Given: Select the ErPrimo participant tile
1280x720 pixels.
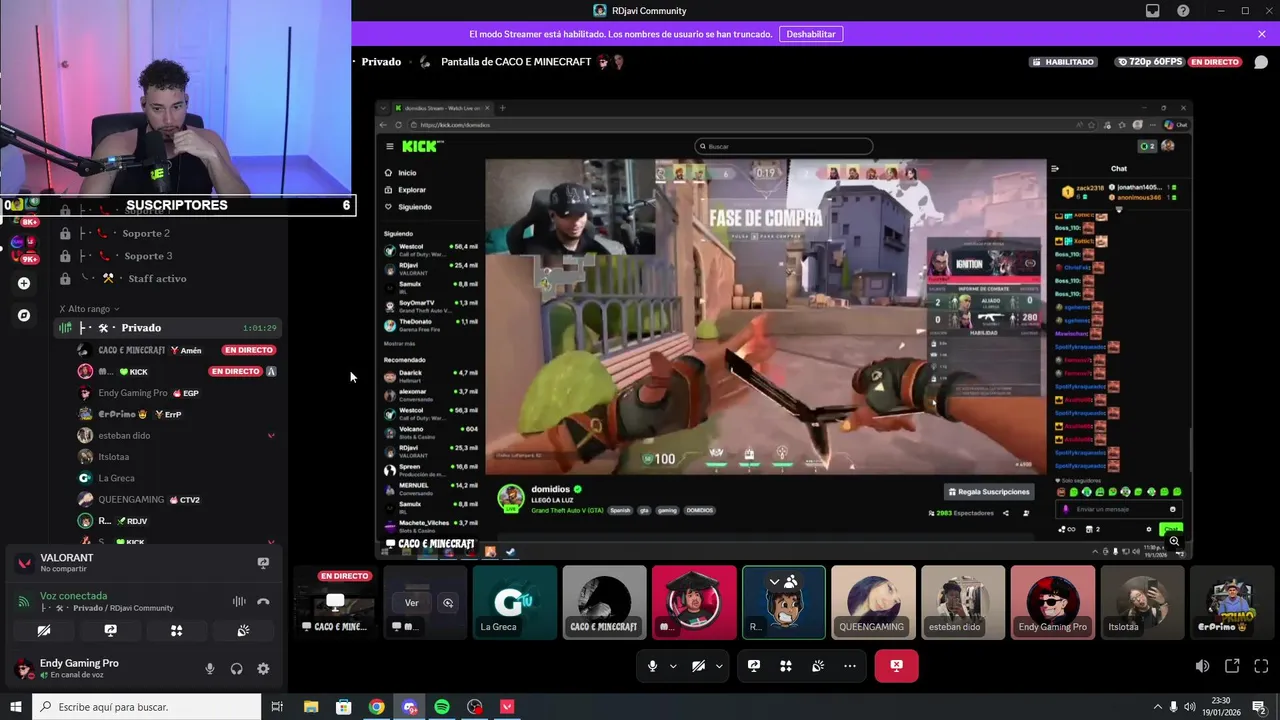Looking at the screenshot, I should [1231, 603].
